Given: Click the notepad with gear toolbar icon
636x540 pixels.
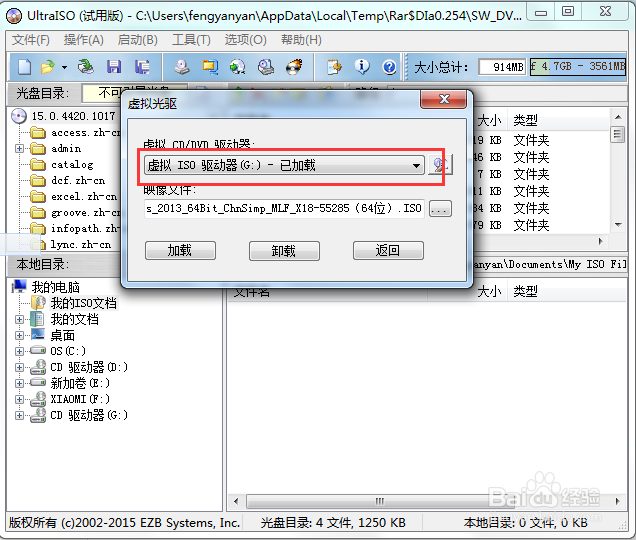Looking at the screenshot, I should (x=335, y=67).
